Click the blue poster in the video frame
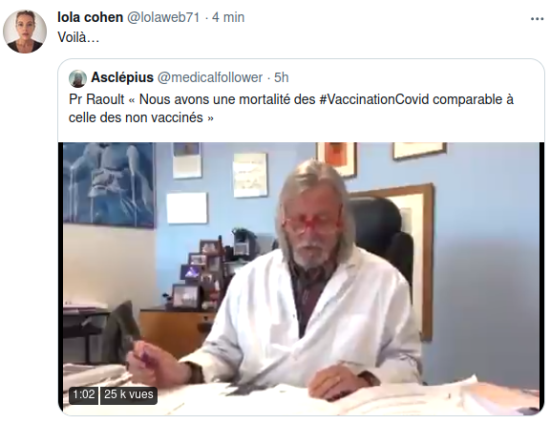 109,185
